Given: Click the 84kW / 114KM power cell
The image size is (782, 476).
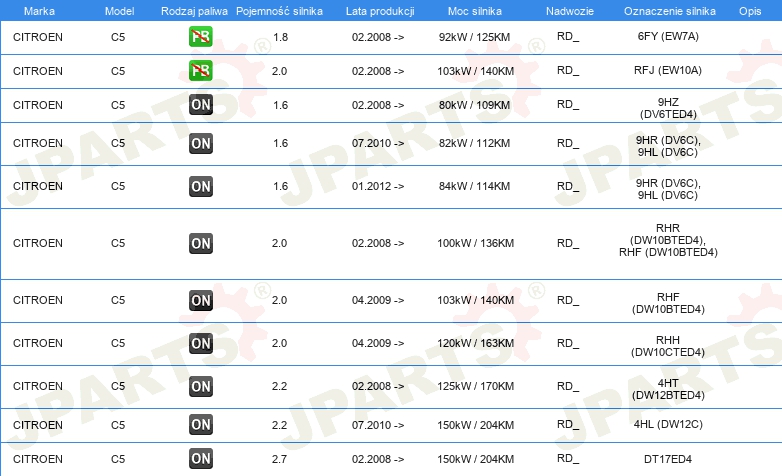Looking at the screenshot, I should [474, 186].
